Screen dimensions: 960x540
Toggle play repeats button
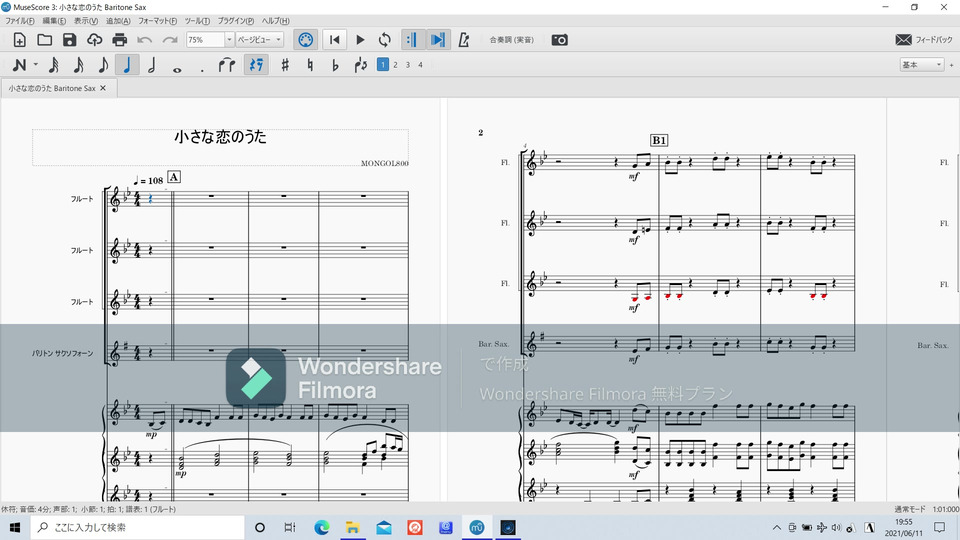click(412, 40)
